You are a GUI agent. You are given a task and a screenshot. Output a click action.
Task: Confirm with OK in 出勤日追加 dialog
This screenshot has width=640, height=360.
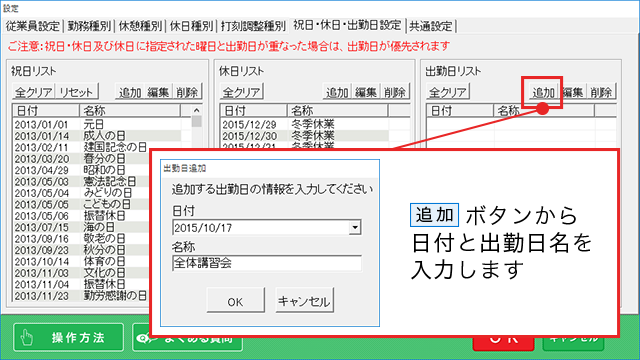coord(236,300)
